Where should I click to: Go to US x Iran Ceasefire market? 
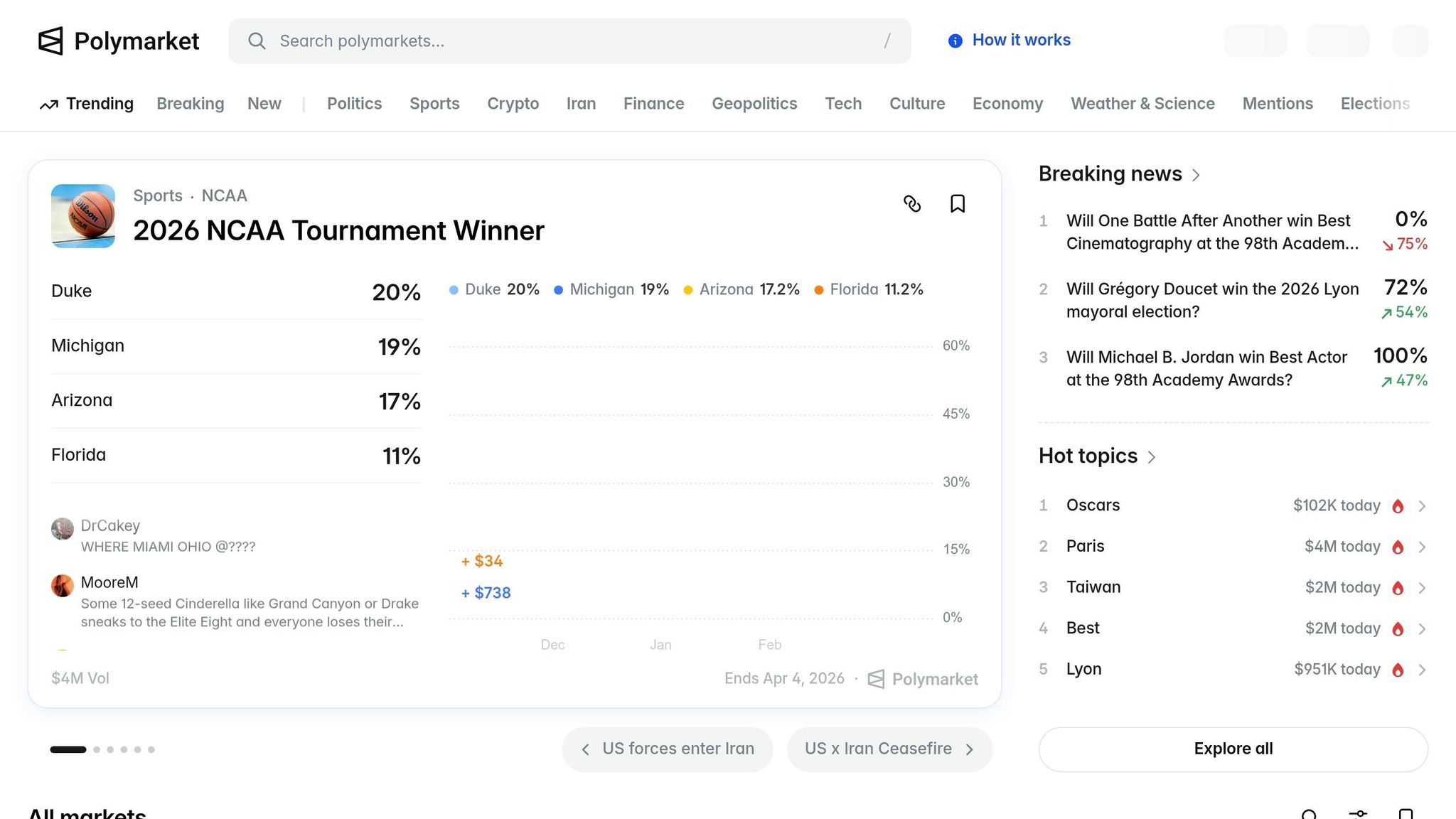click(889, 749)
